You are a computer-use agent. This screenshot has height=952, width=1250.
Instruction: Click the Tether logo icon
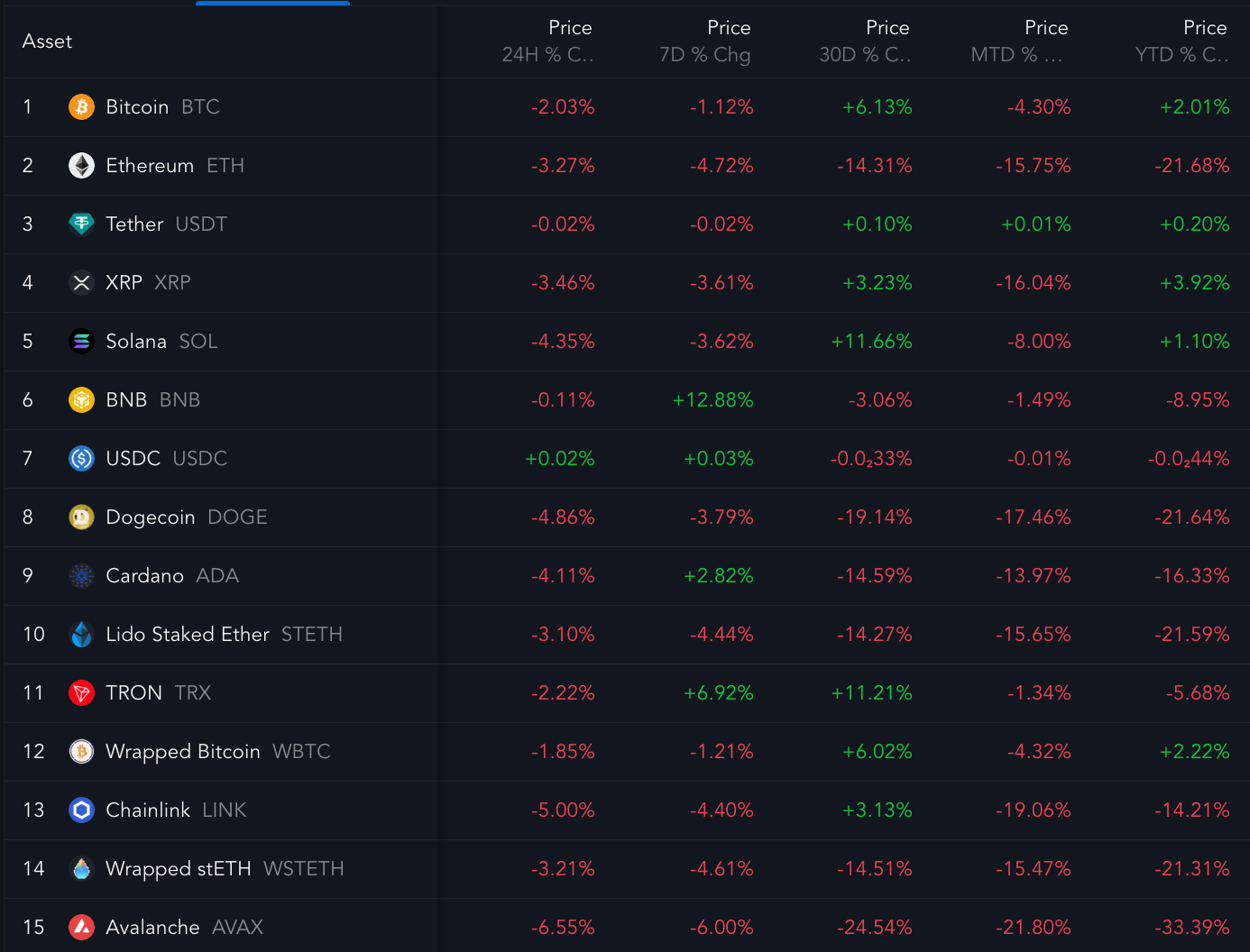pyautogui.click(x=81, y=224)
